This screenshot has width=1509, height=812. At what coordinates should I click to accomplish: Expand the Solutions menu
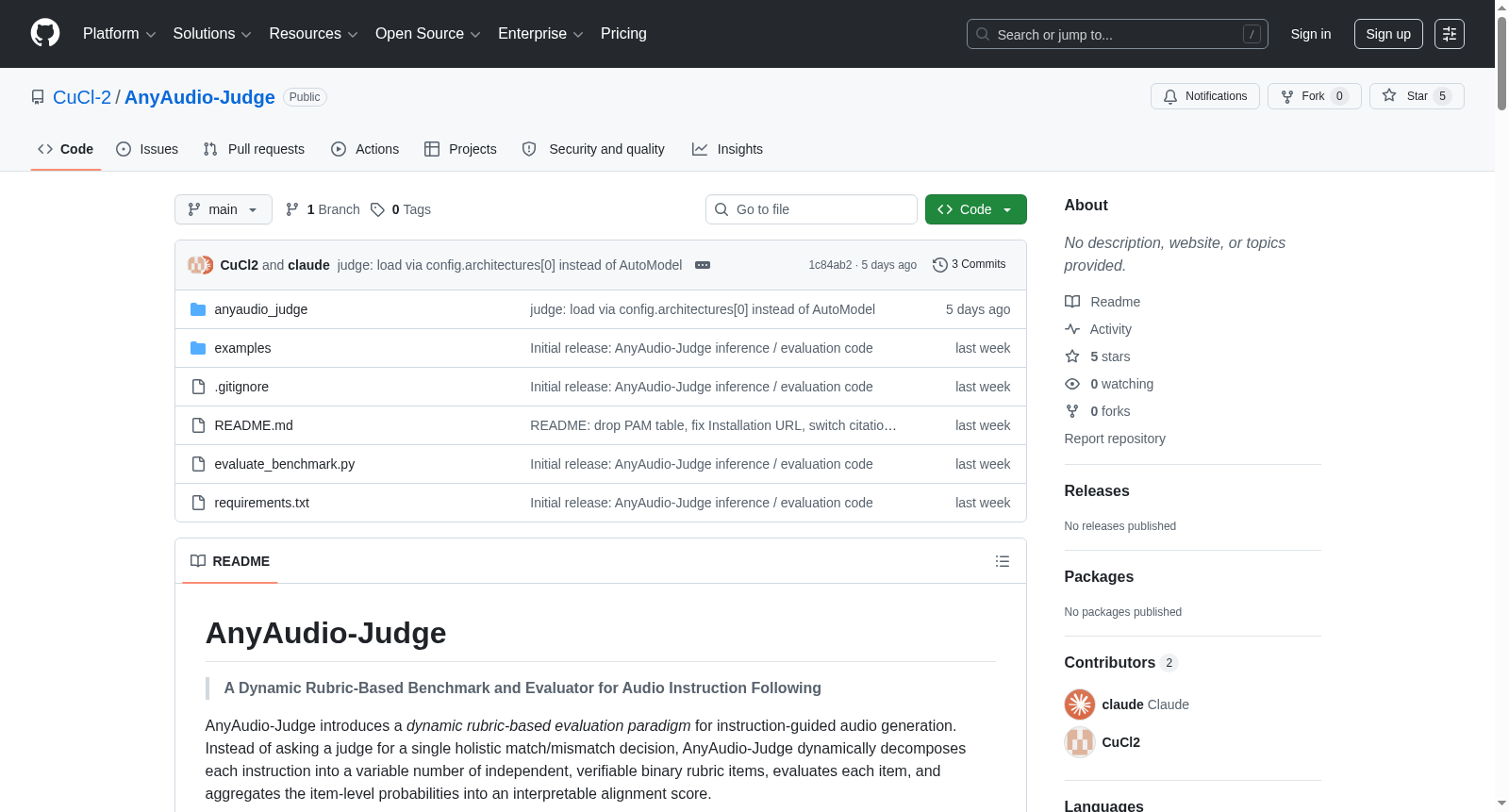(212, 34)
